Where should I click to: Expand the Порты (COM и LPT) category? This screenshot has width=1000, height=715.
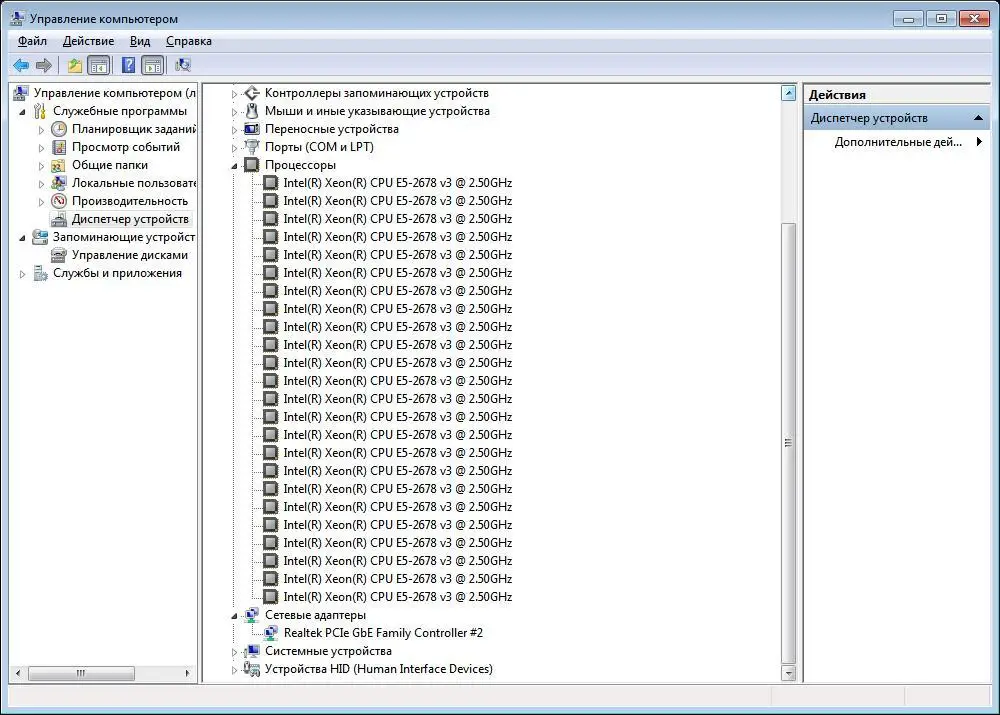(234, 148)
